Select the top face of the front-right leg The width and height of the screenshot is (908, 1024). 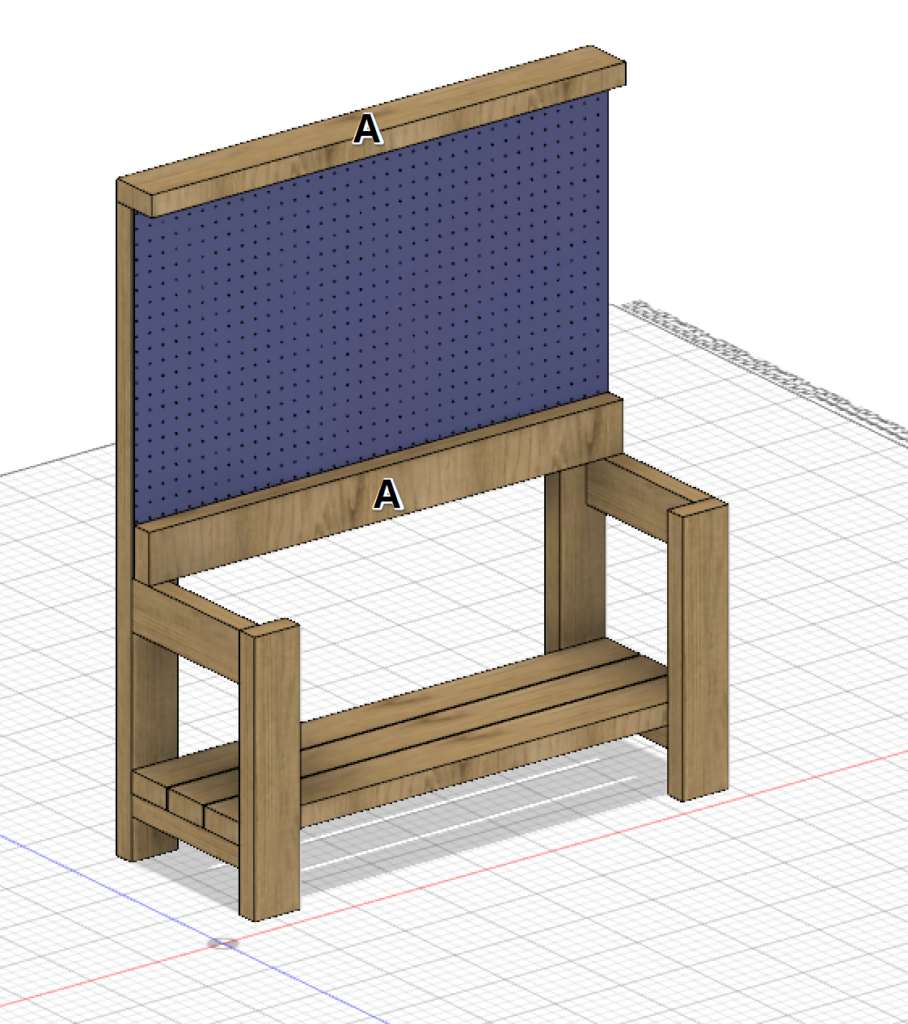[698, 506]
